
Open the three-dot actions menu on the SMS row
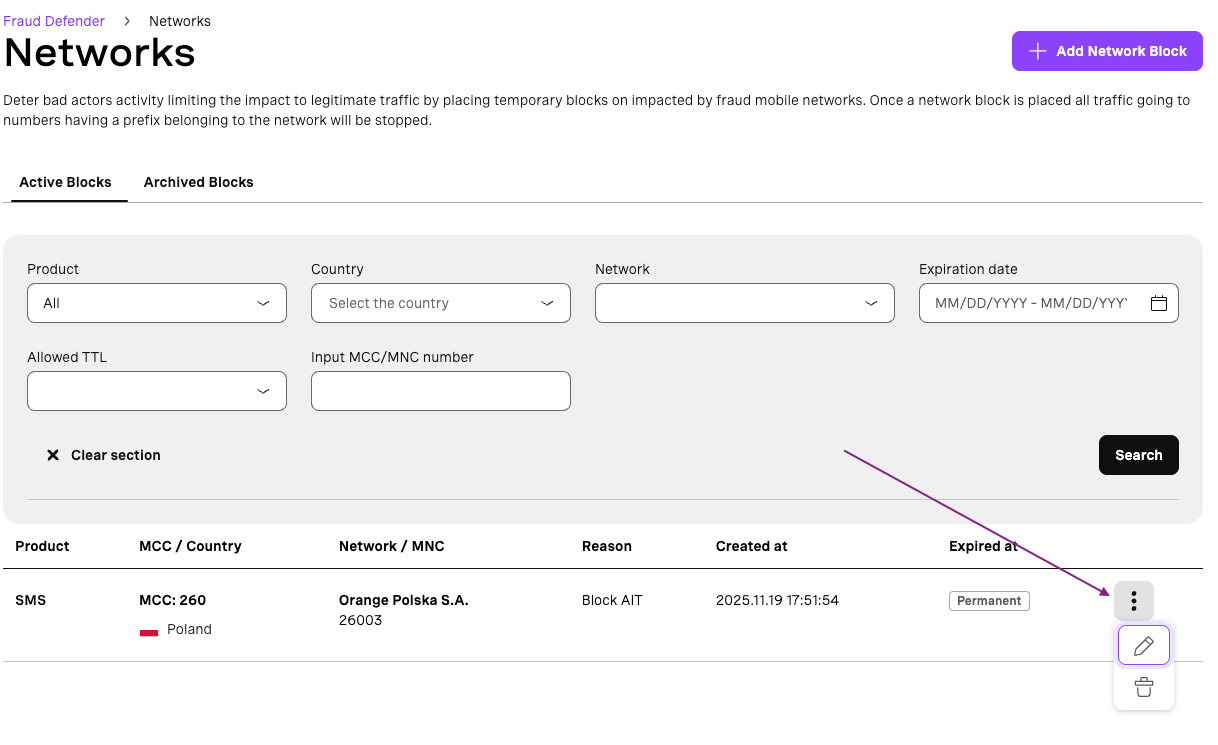point(1133,600)
